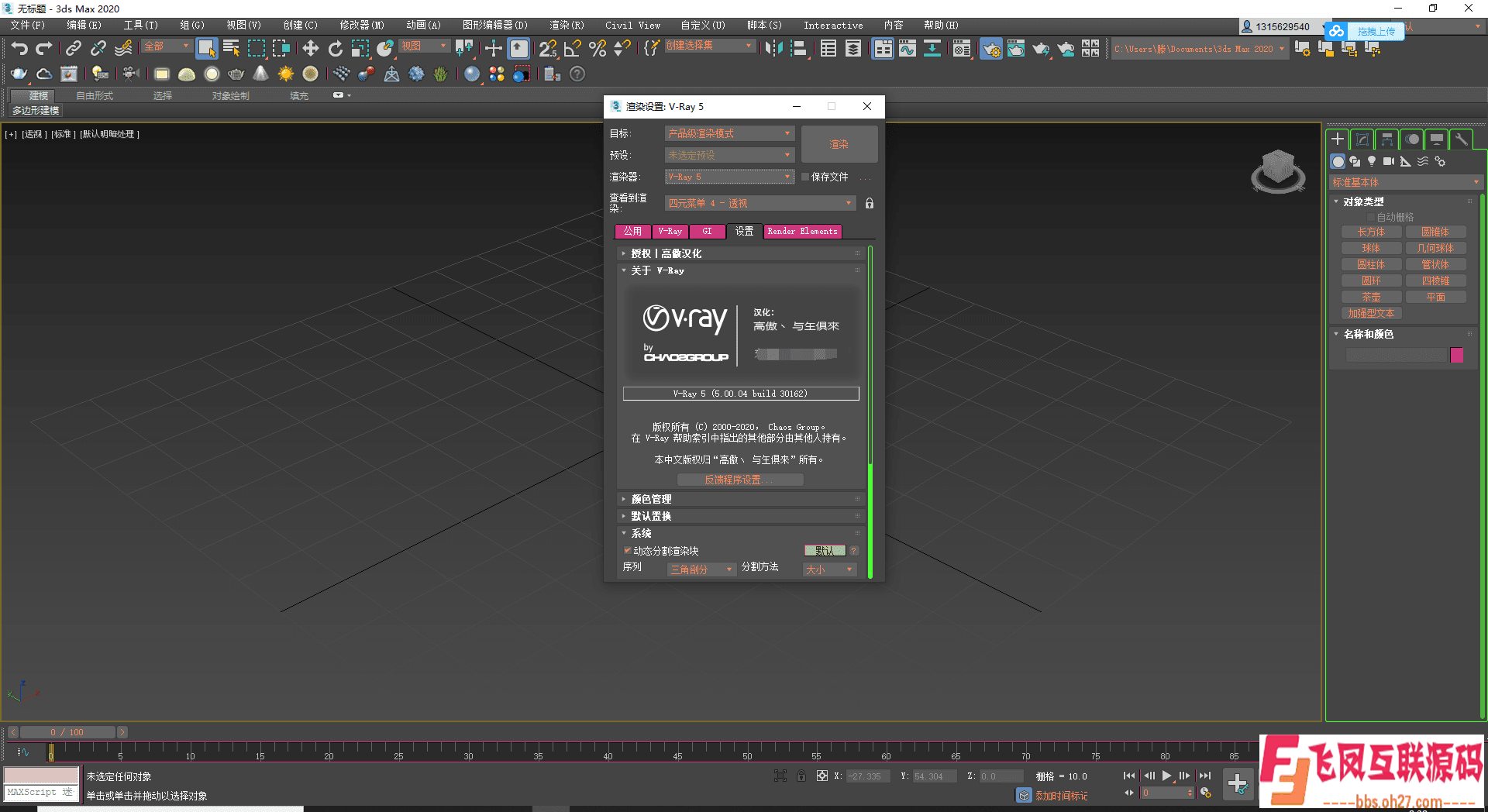
Task: Open Curve Editor toolbar icon
Action: click(x=908, y=49)
